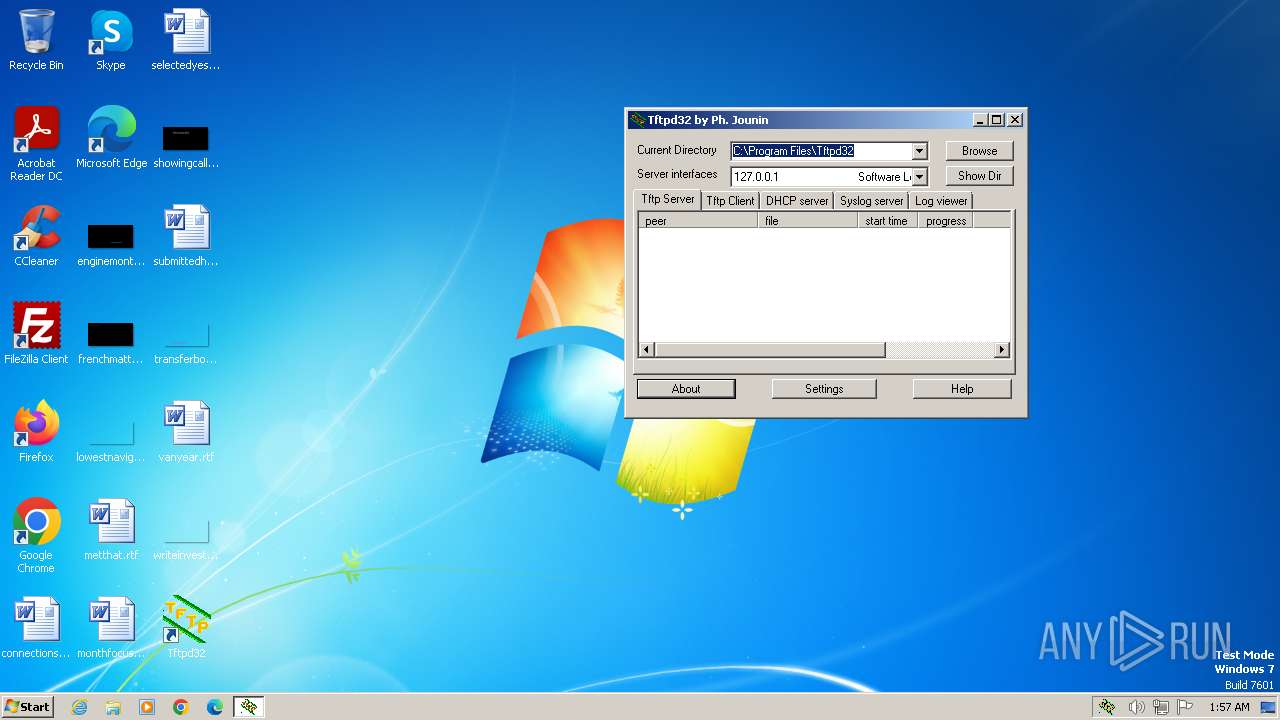This screenshot has height=720, width=1280.
Task: Click the Tftpd32 title bar icon
Action: coord(637,120)
